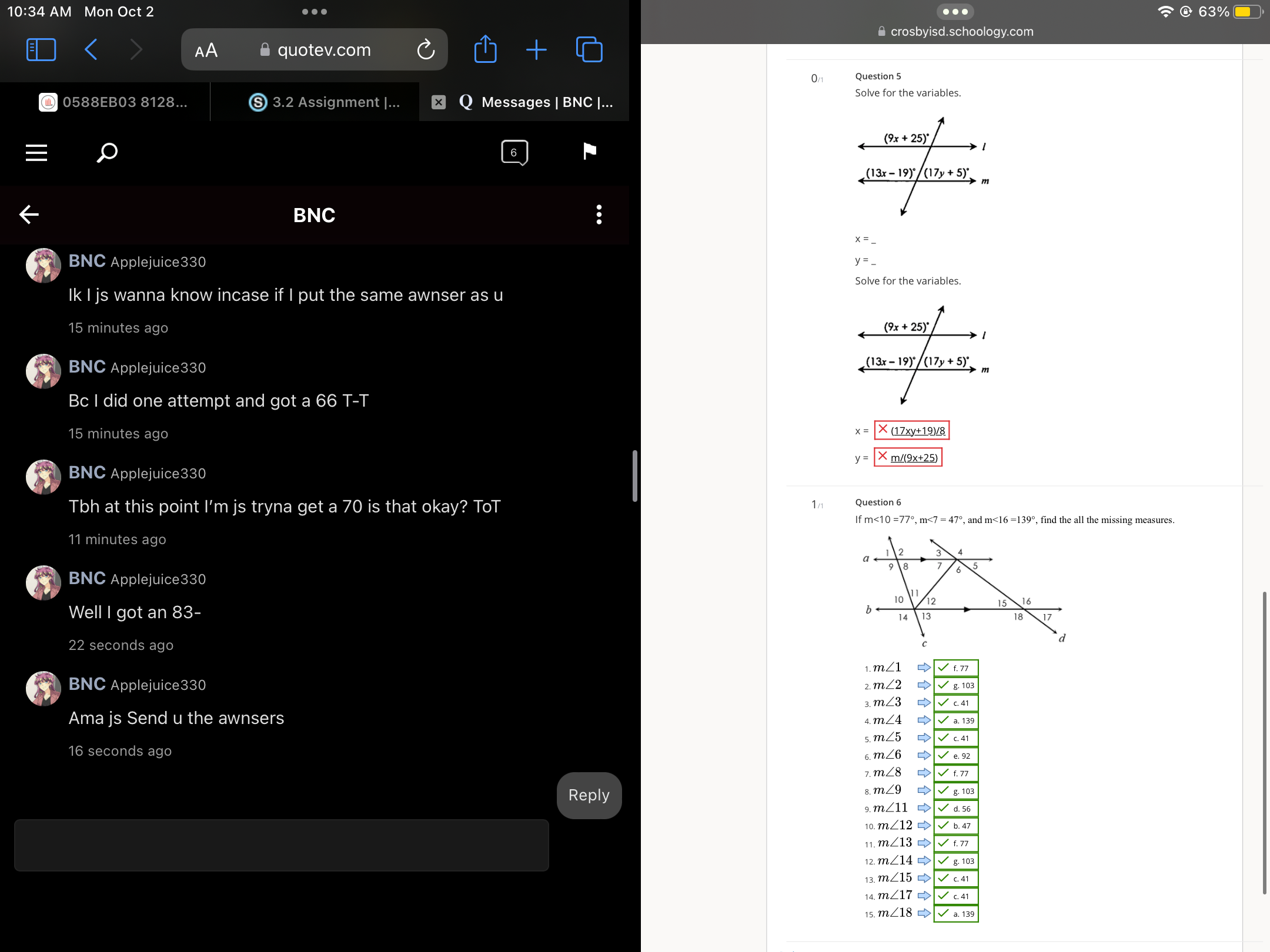Click the Question 6 angle diagram
Viewport: 1270px width, 952px height.
(964, 591)
